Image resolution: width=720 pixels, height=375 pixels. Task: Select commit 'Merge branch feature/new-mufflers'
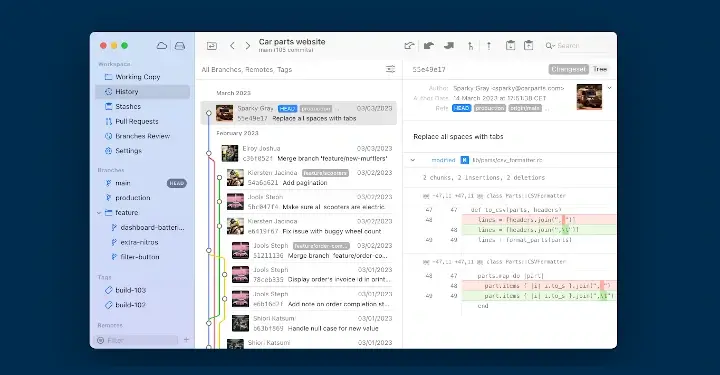[x=298, y=153]
